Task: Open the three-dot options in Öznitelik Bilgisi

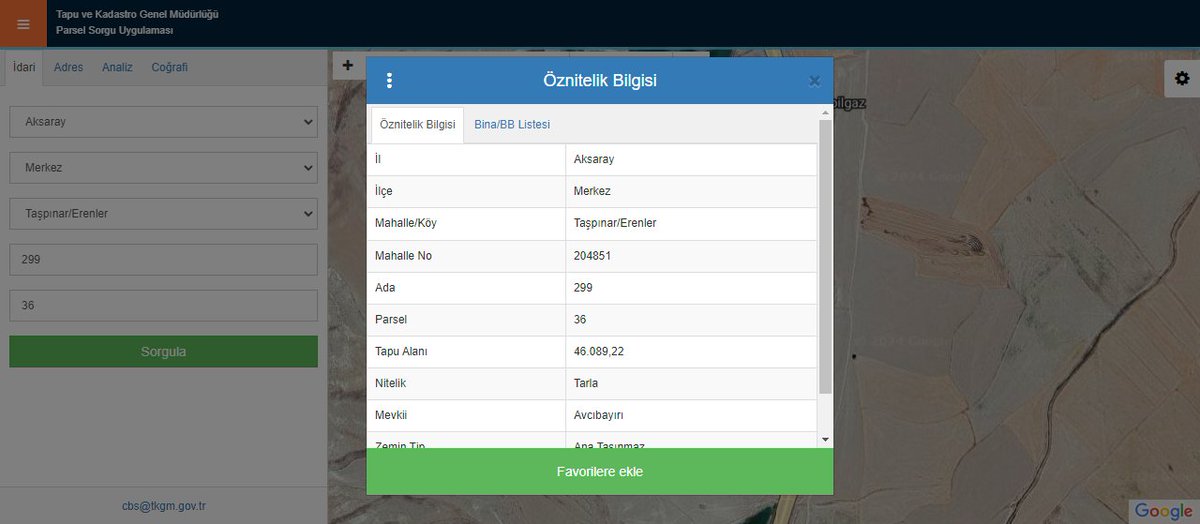Action: tap(389, 81)
